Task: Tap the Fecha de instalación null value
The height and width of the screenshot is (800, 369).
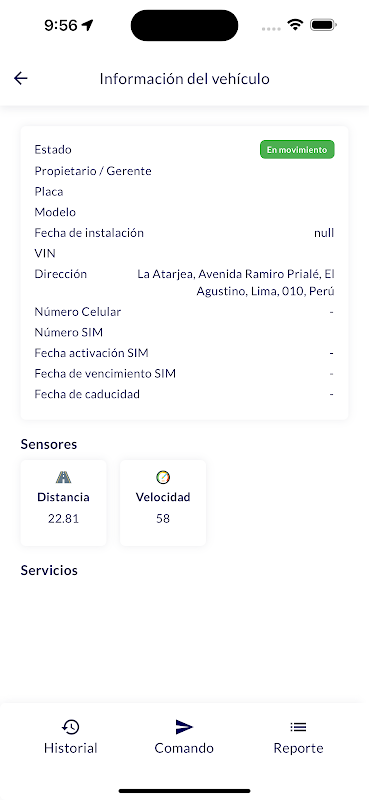Action: point(324,233)
